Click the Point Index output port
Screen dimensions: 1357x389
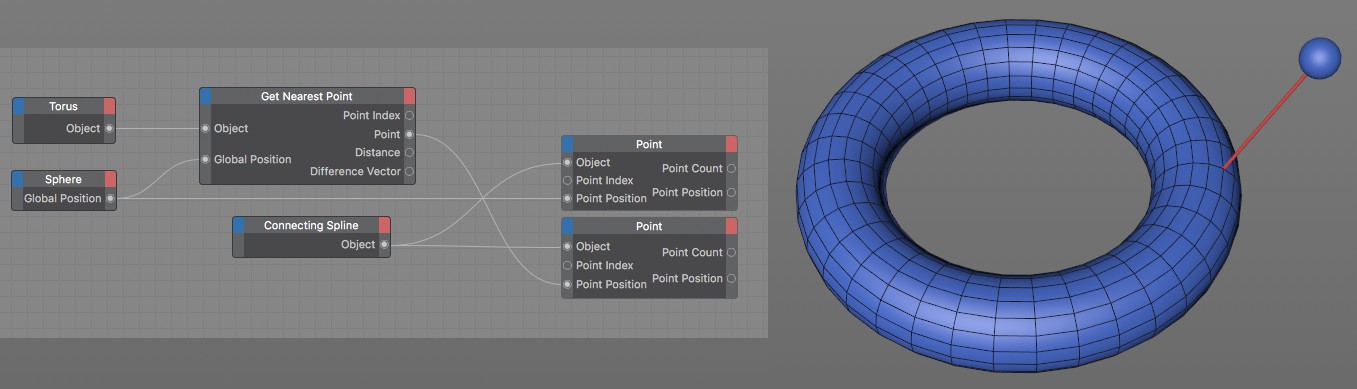point(409,116)
